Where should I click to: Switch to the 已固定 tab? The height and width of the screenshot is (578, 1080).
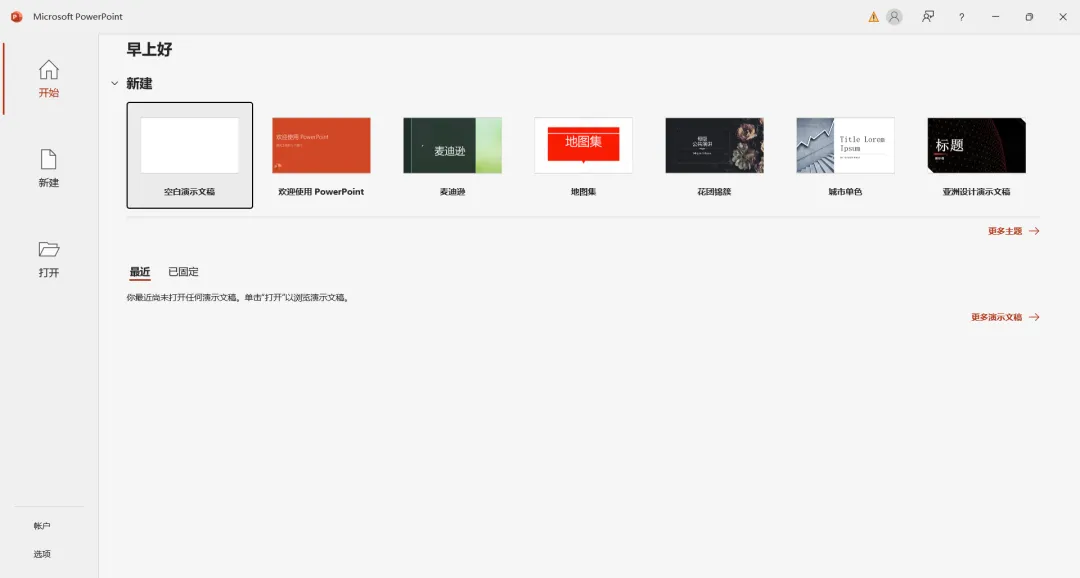[183, 272]
